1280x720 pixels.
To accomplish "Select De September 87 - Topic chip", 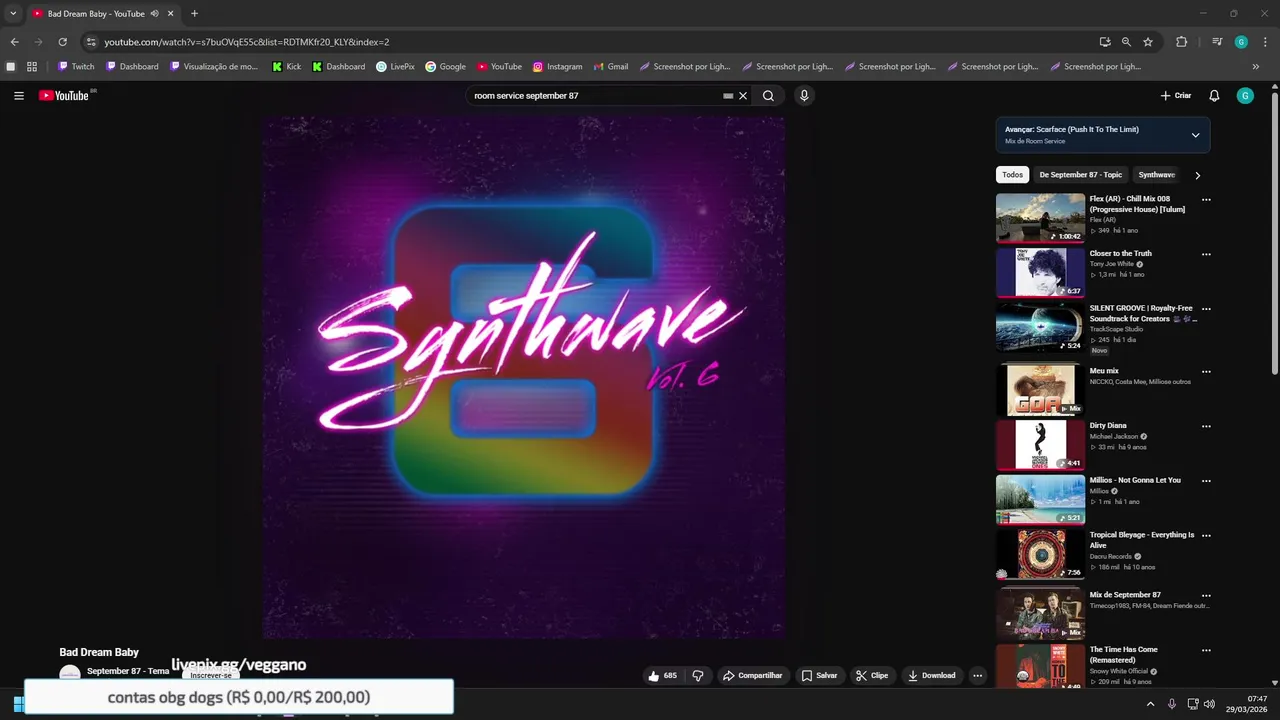I will coord(1081,175).
